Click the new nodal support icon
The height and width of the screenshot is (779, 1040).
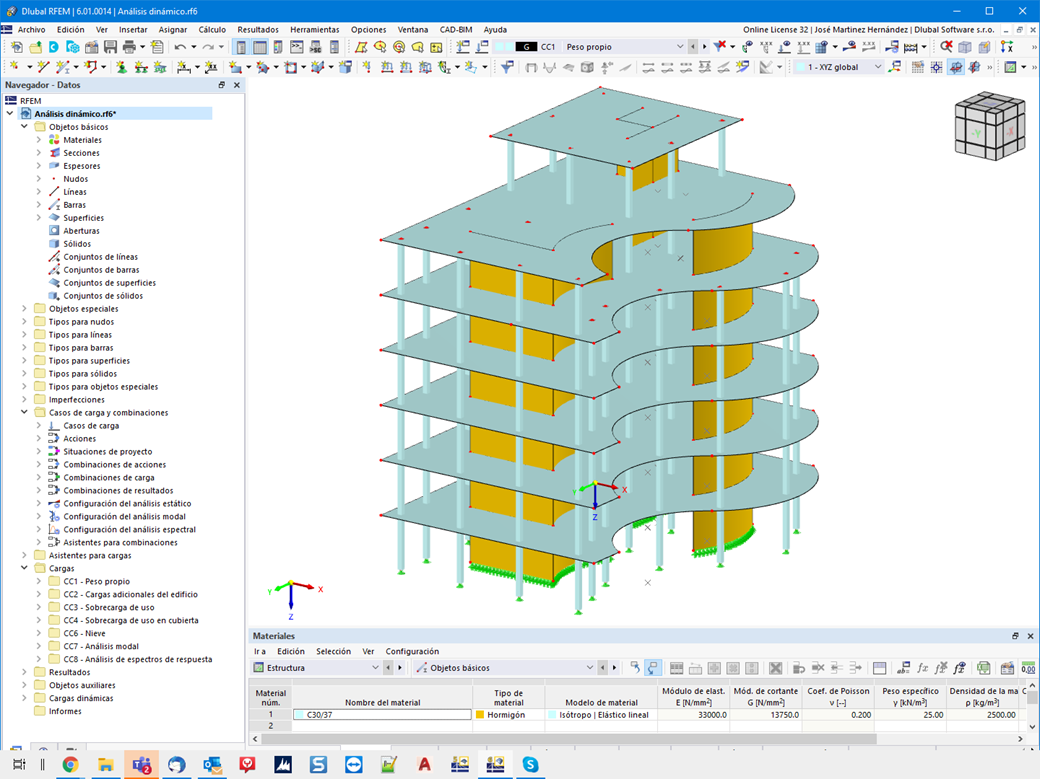[122, 67]
